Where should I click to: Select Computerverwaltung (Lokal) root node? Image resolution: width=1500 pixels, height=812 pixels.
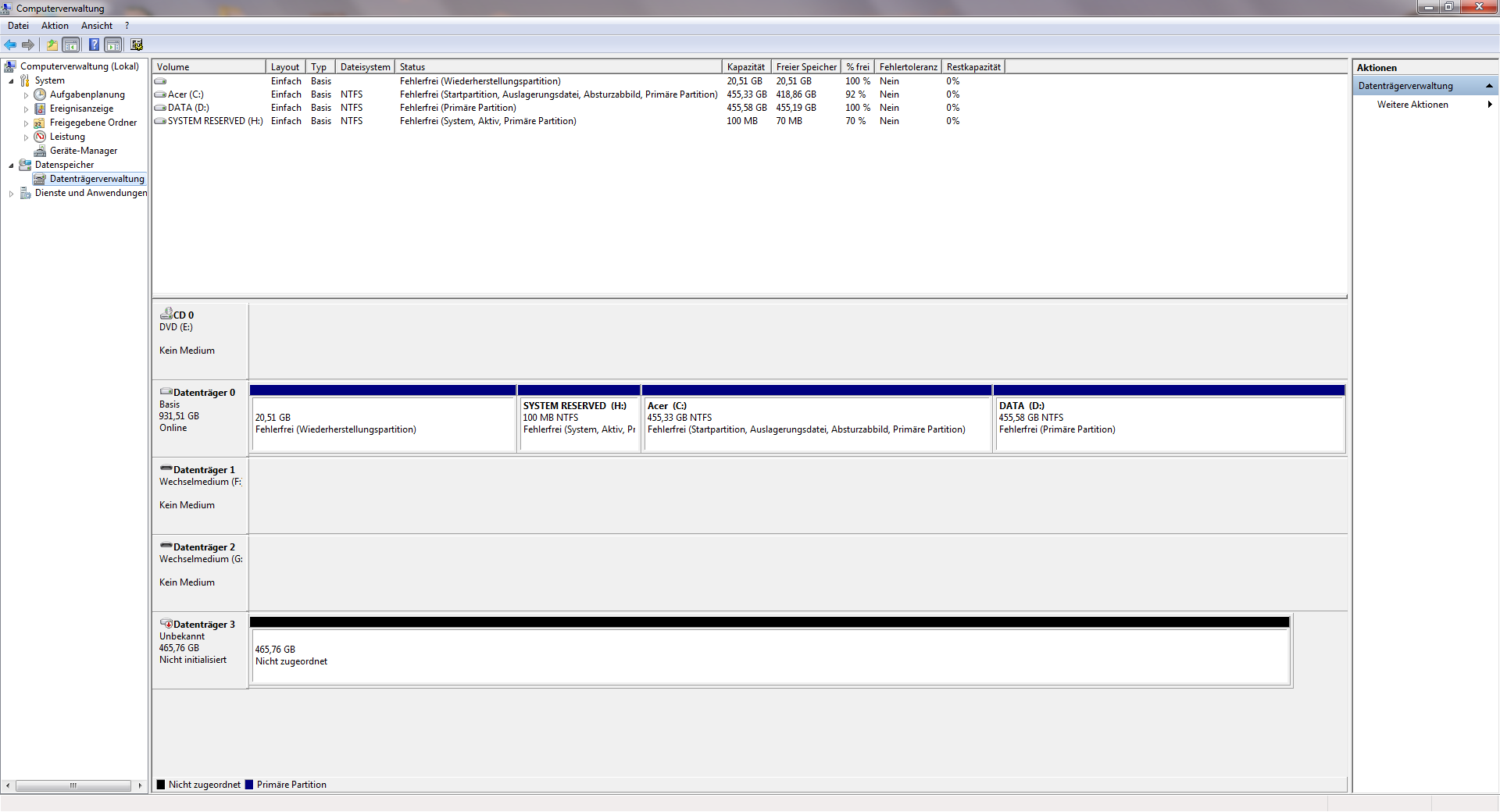[x=80, y=66]
